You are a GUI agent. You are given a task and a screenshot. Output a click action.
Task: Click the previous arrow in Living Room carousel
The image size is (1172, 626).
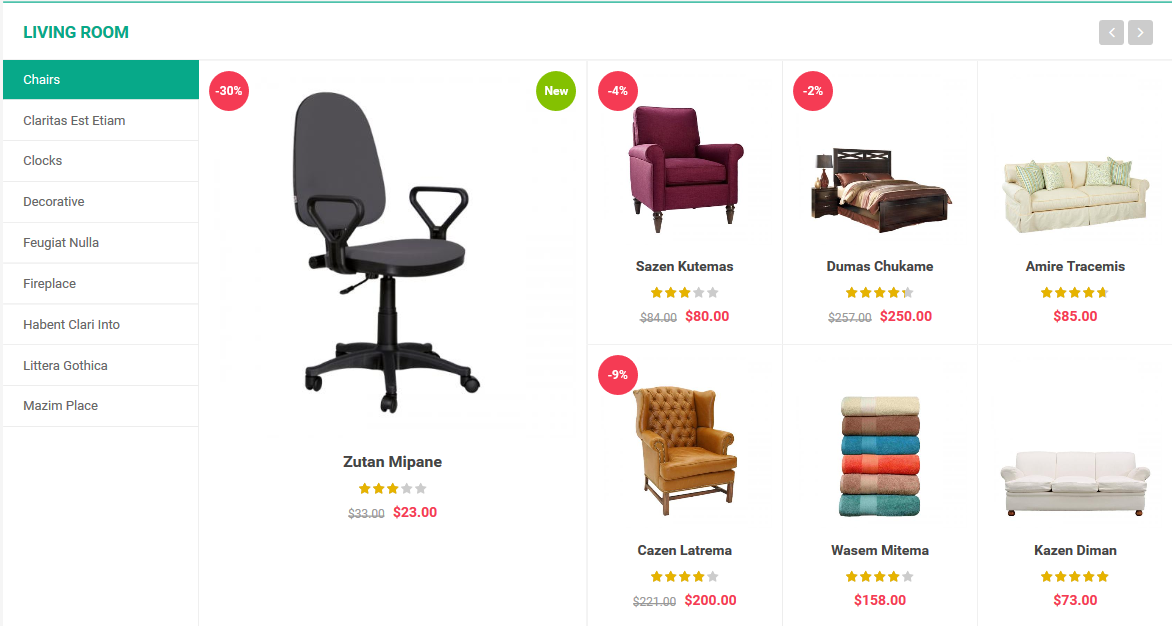click(x=1111, y=32)
